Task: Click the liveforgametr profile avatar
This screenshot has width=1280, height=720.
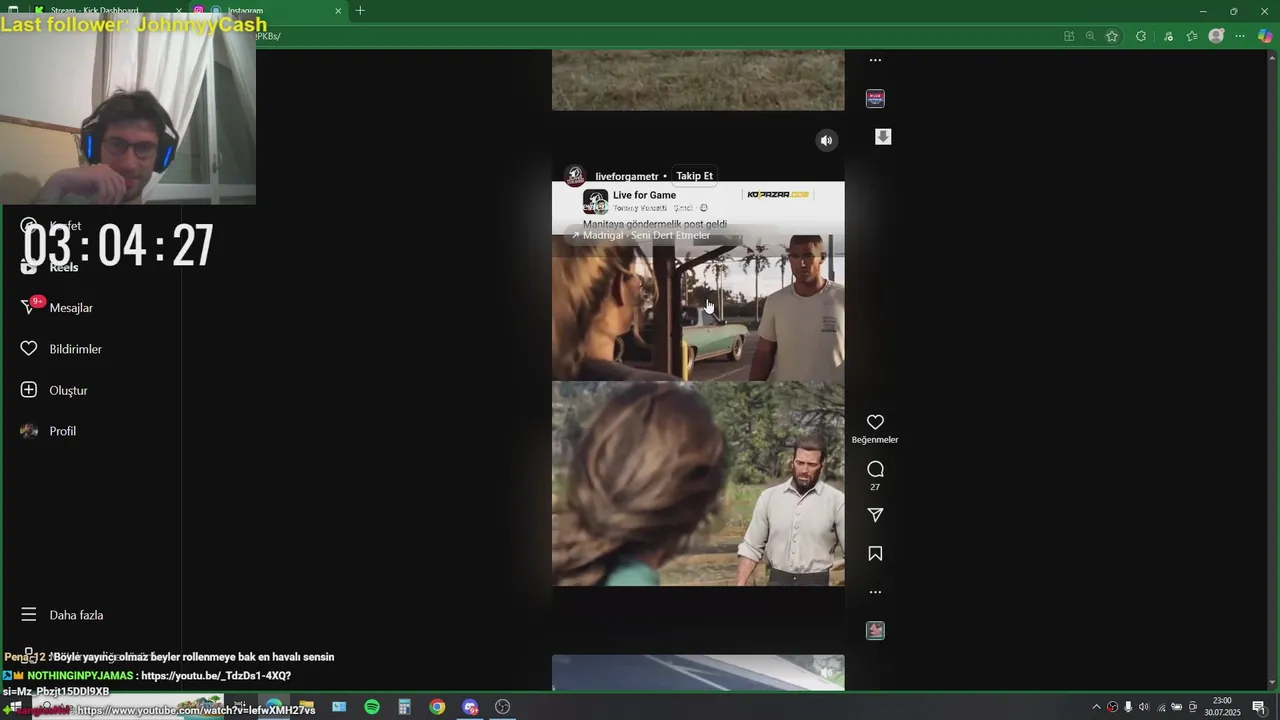Action: click(575, 176)
